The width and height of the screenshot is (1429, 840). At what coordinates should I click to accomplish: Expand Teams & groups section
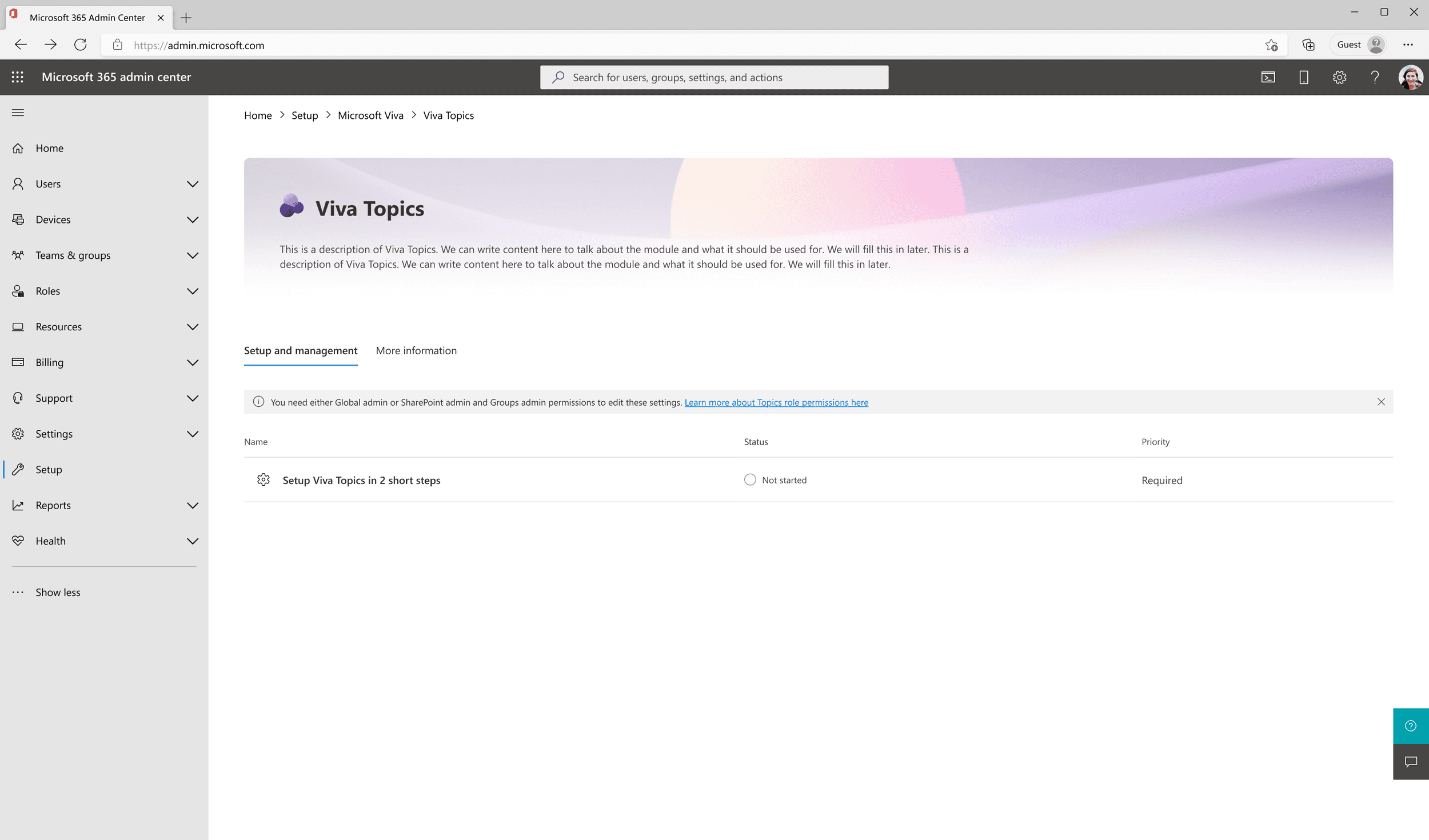pos(193,255)
